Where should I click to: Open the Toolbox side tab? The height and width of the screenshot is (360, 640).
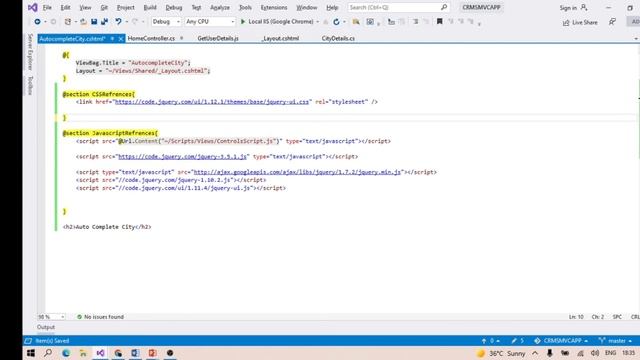(x=30, y=85)
